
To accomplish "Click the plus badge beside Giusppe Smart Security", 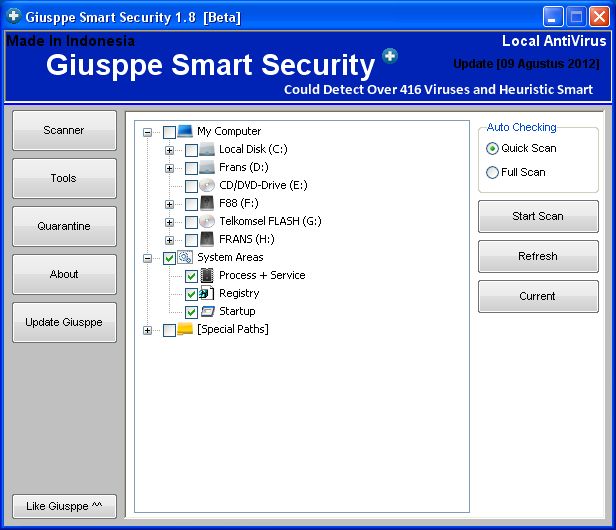I will (x=390, y=56).
